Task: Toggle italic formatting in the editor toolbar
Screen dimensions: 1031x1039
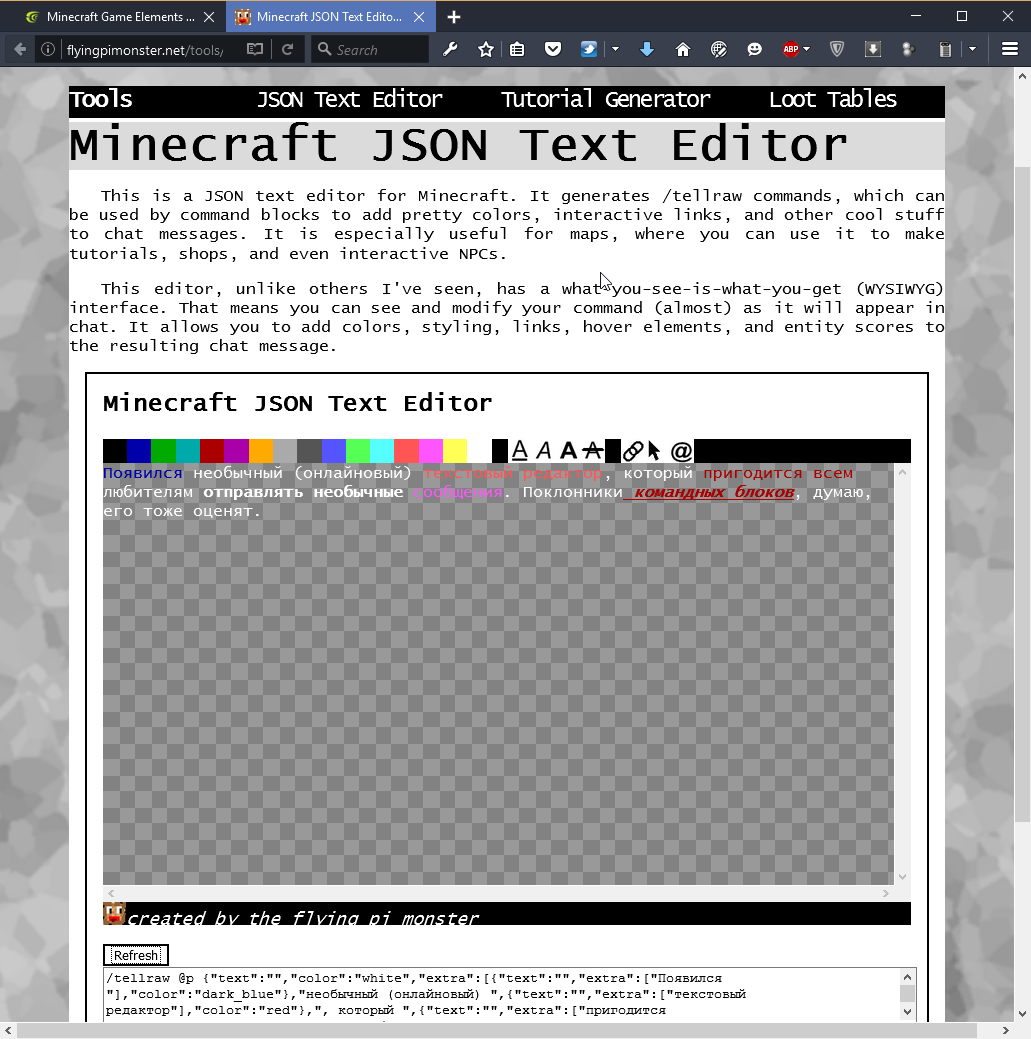Action: pyautogui.click(x=544, y=451)
